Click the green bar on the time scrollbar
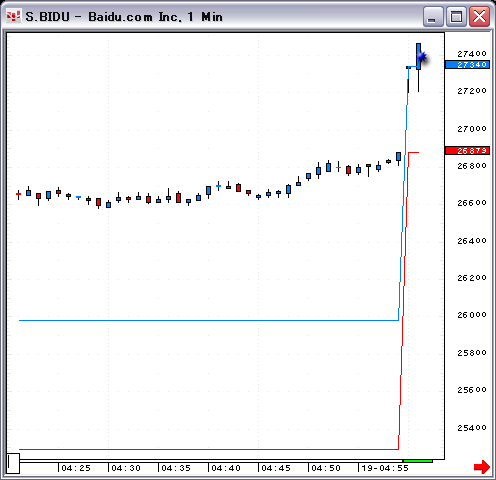The image size is (496, 480). (418, 461)
